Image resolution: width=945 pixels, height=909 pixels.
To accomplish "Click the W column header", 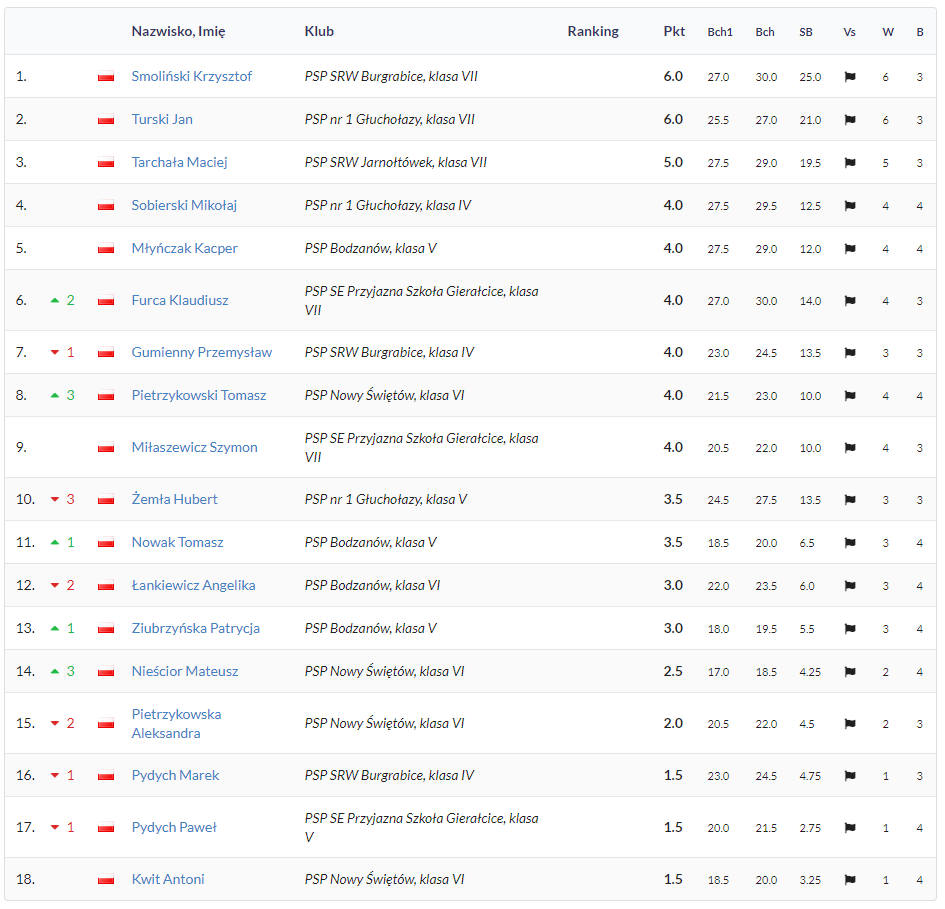I will [888, 33].
